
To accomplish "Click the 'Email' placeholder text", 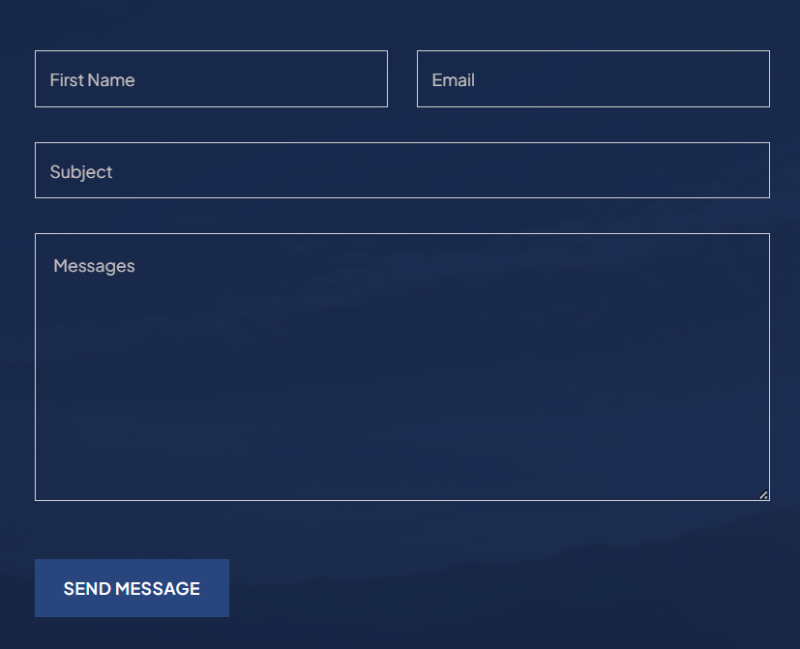I will 453,80.
